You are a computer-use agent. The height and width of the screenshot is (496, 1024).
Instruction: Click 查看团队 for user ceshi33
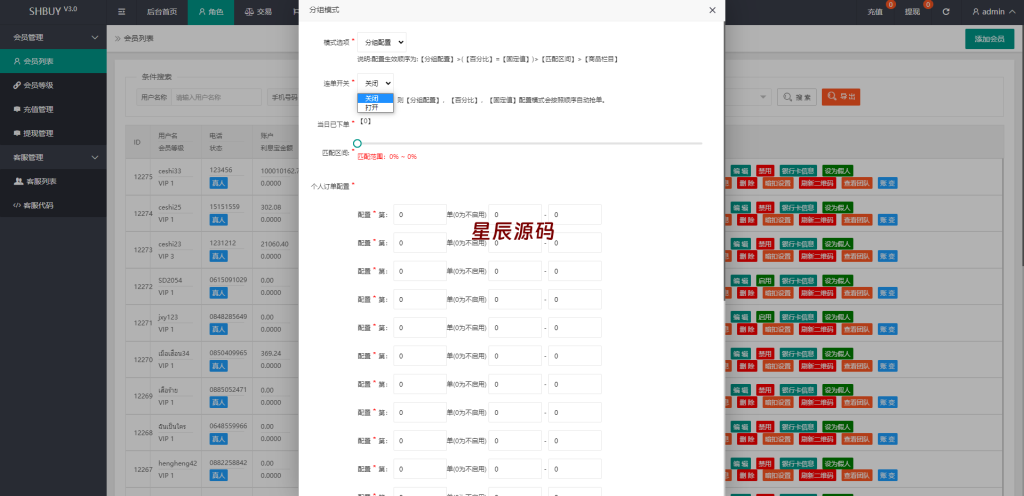coord(856,183)
